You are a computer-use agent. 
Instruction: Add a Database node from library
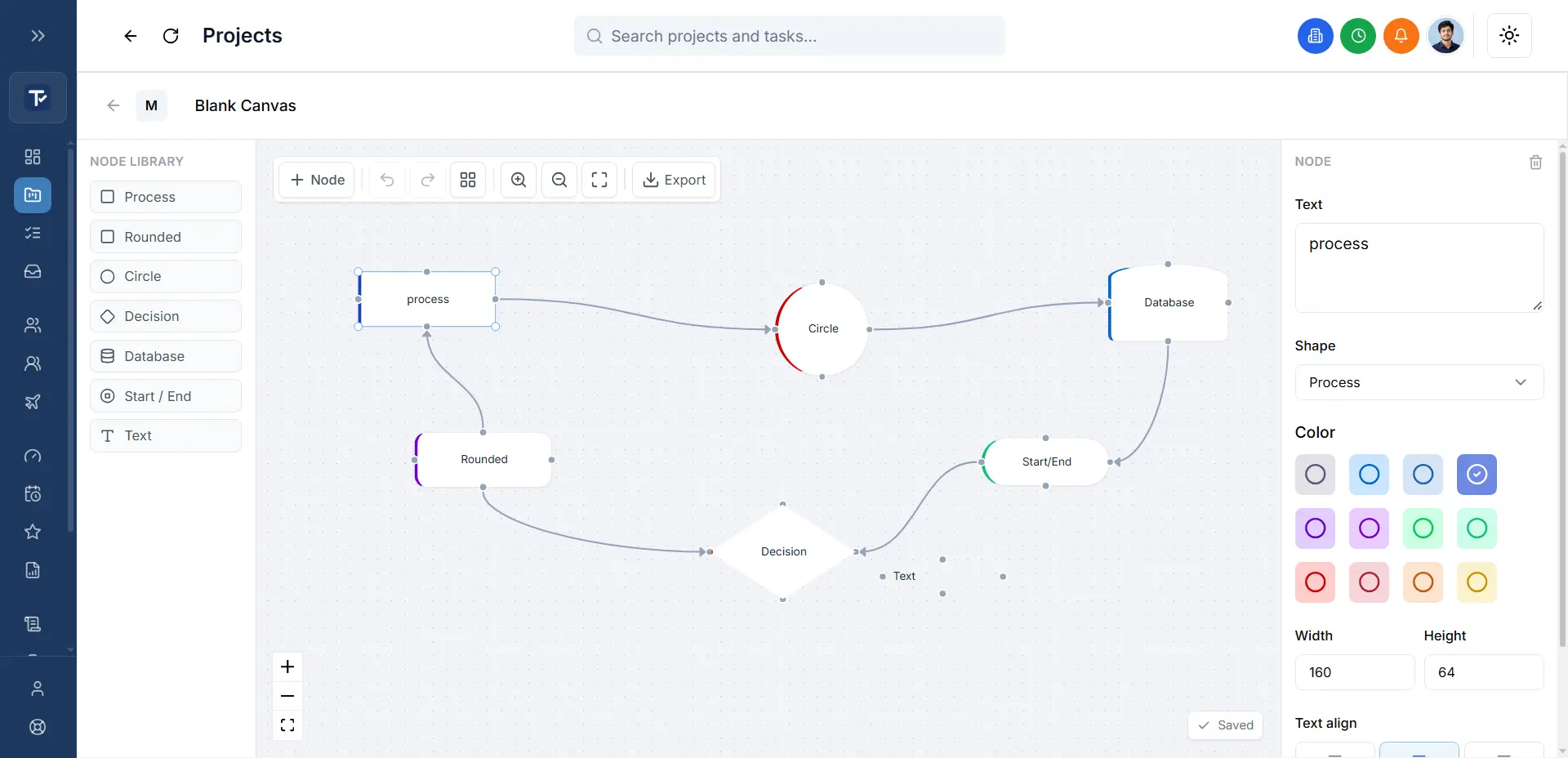166,356
